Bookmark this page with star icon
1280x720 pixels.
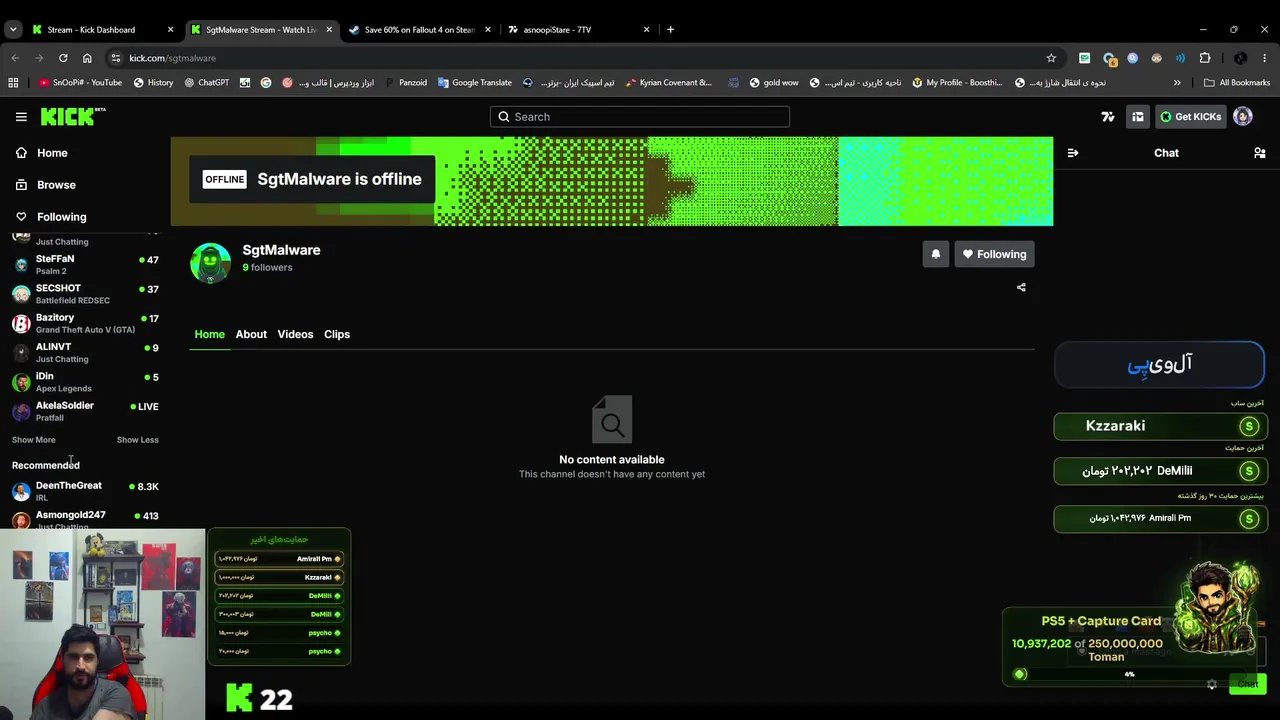(1051, 58)
